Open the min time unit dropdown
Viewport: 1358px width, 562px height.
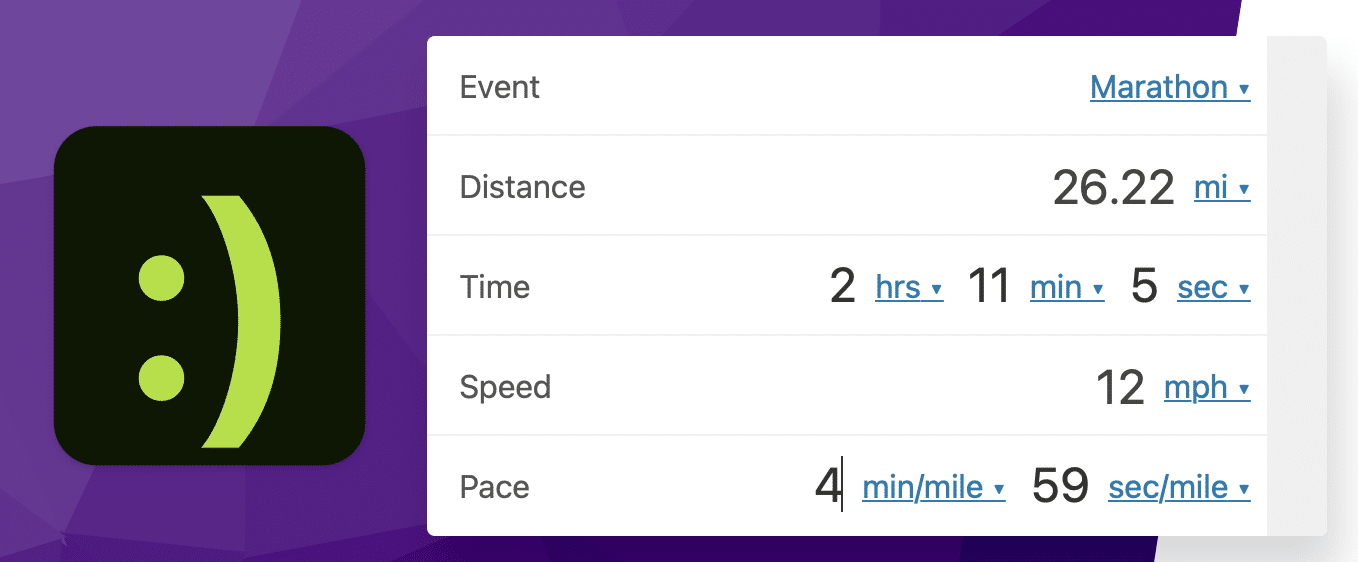[x=1066, y=288]
